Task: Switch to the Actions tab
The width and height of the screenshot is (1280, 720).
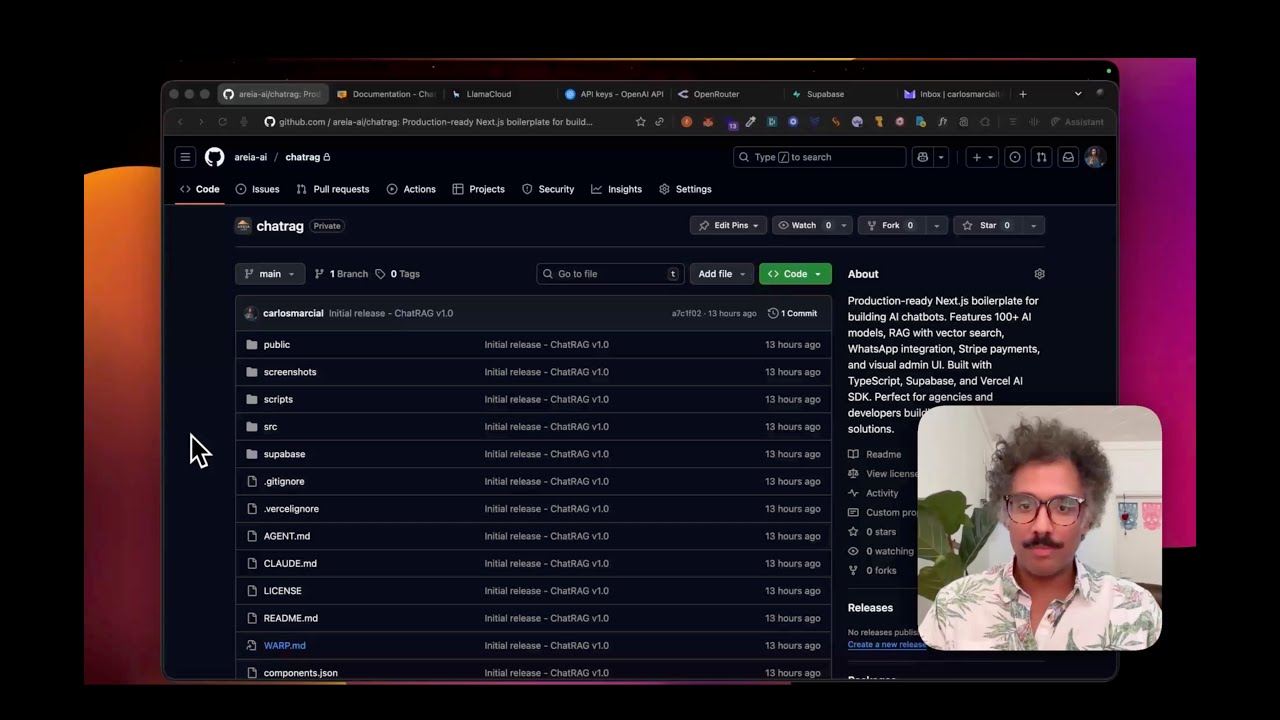Action: 411,189
